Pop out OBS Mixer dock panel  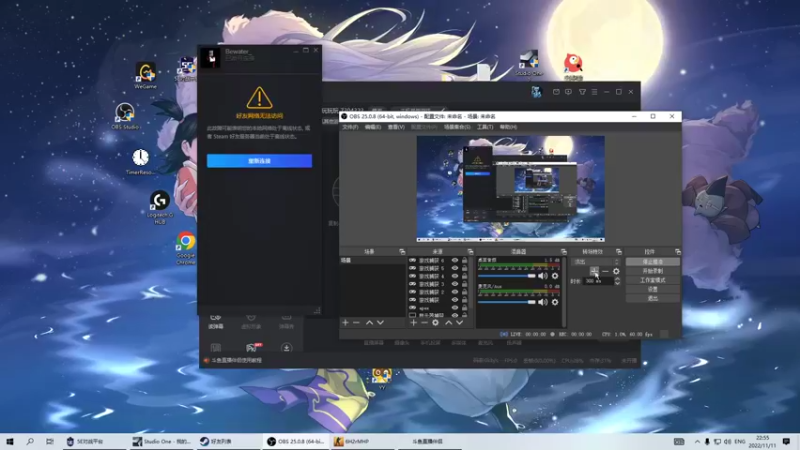[563, 252]
